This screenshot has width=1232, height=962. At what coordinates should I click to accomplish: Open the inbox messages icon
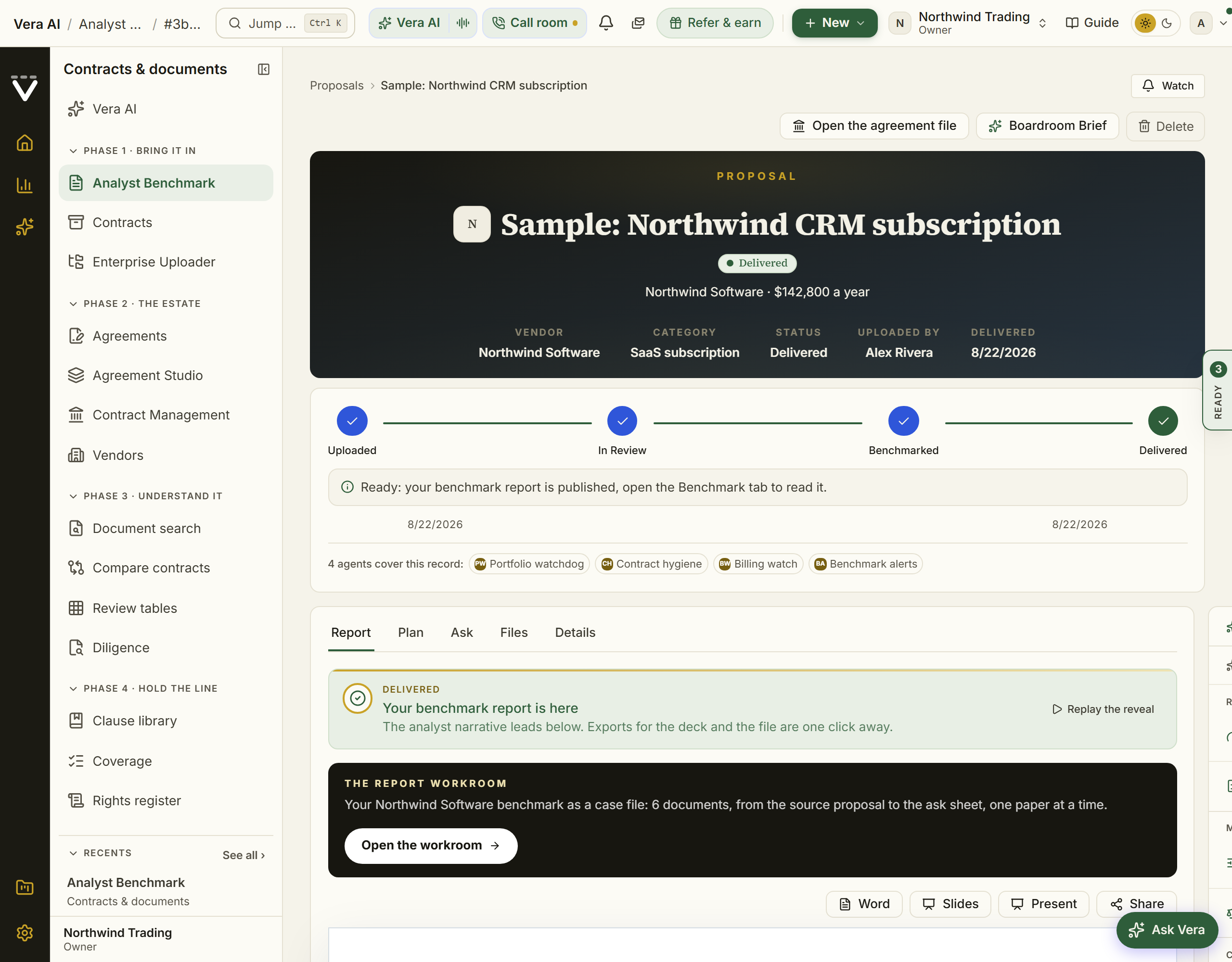(638, 23)
